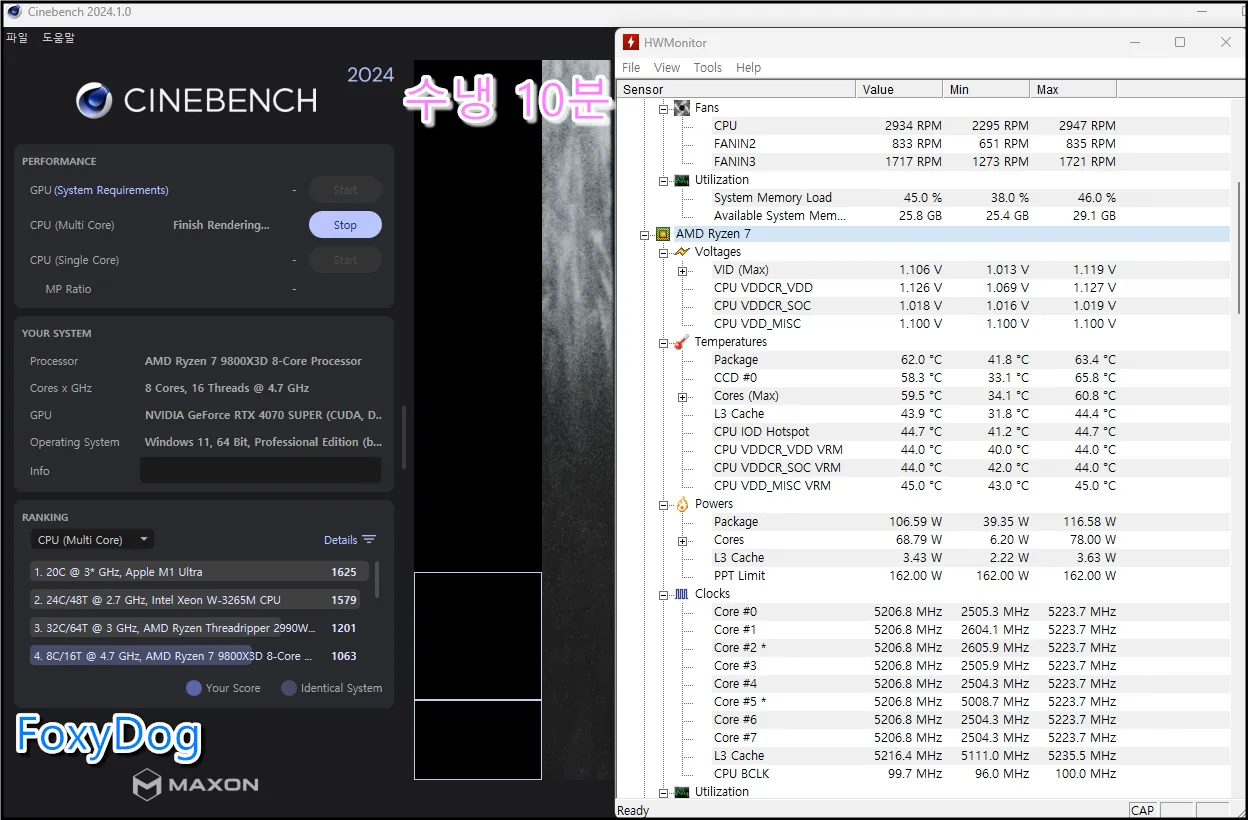The height and width of the screenshot is (820, 1248).
Task: Open the 도움말 menu in Cinebench
Action: 58,38
